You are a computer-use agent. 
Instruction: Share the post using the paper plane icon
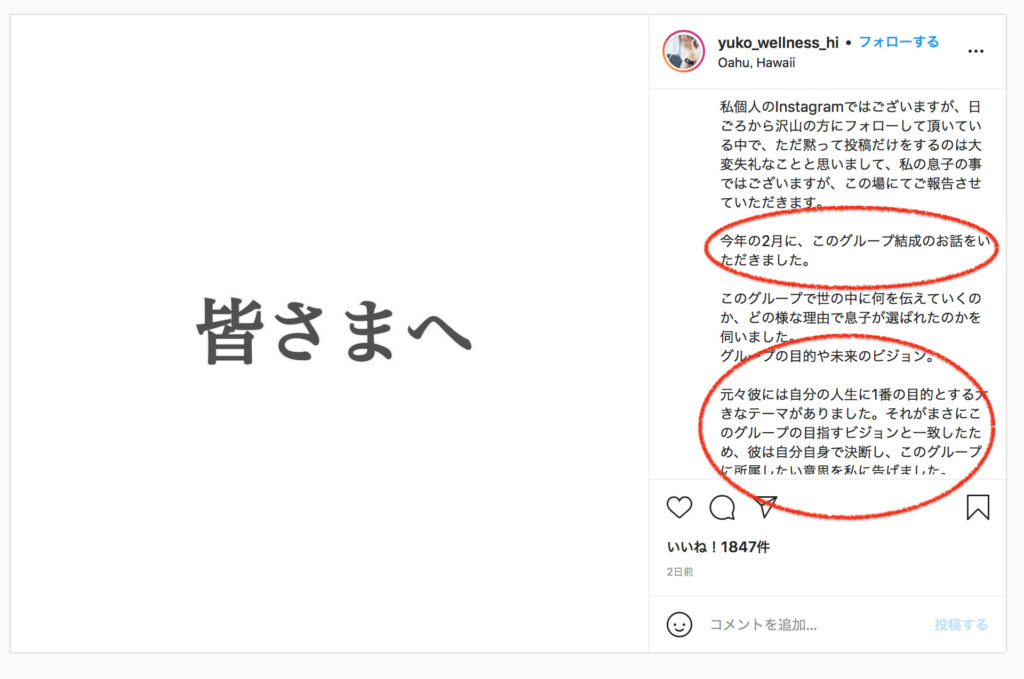click(765, 507)
